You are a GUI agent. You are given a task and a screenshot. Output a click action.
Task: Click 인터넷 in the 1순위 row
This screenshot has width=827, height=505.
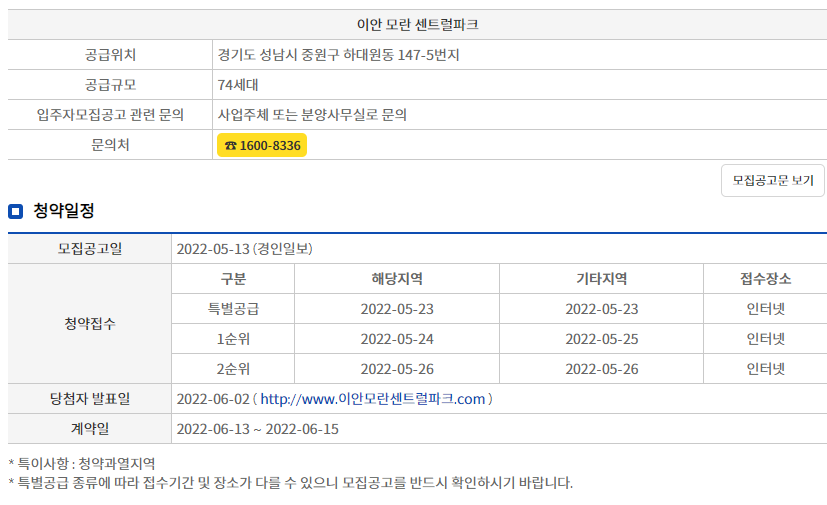(765, 339)
